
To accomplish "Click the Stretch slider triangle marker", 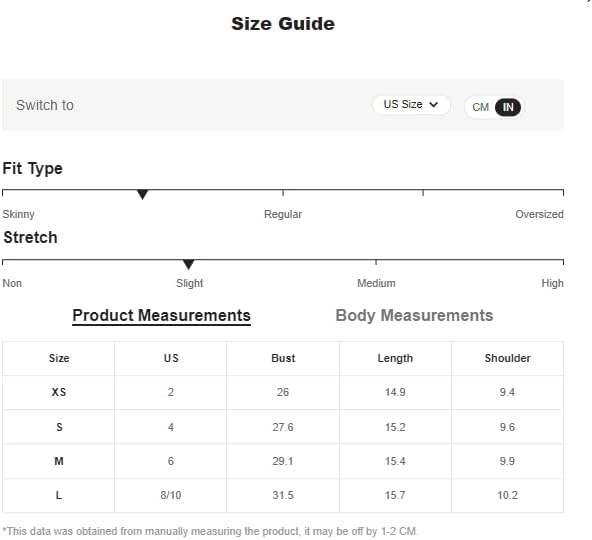I will coord(188,264).
